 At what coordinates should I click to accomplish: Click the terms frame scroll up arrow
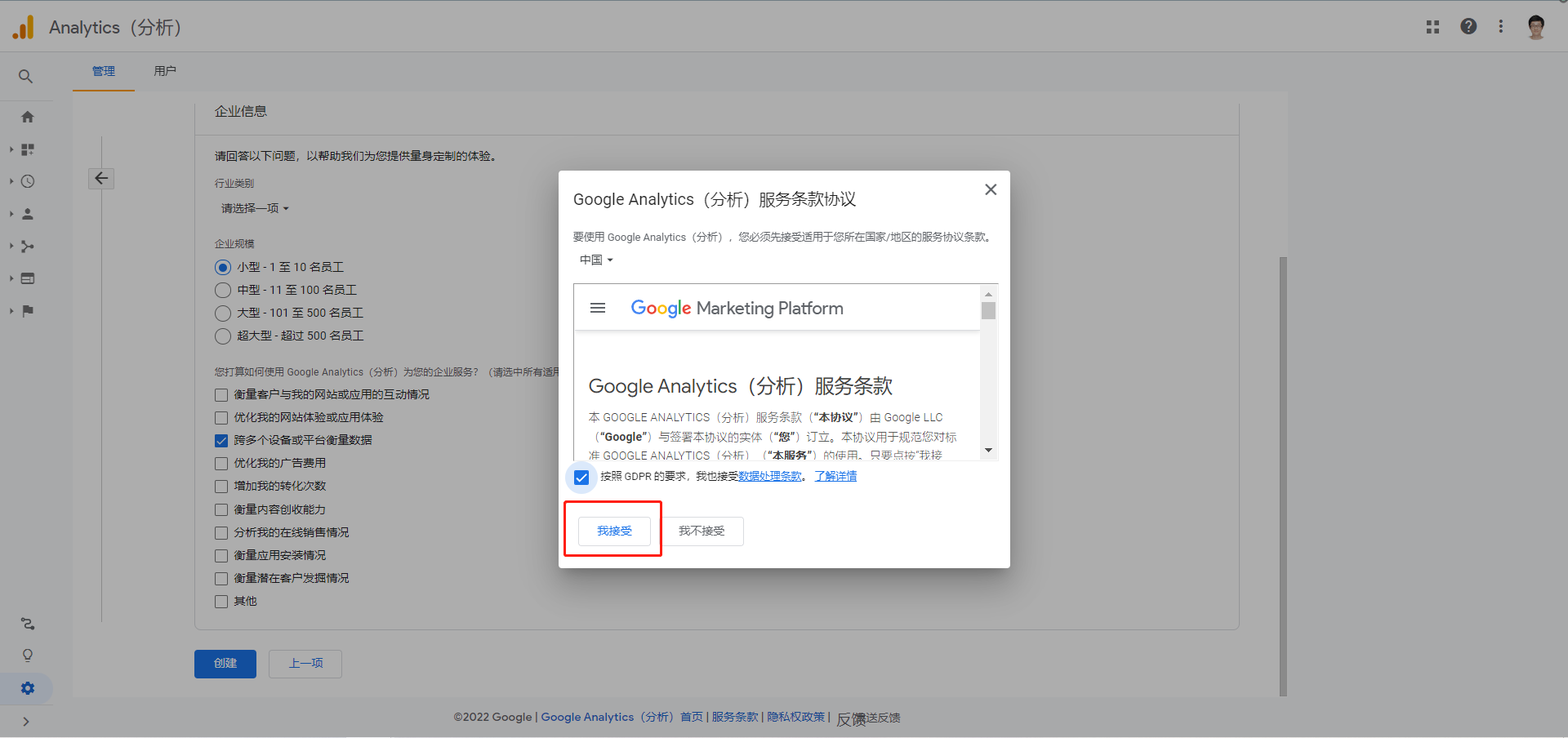coord(989,294)
